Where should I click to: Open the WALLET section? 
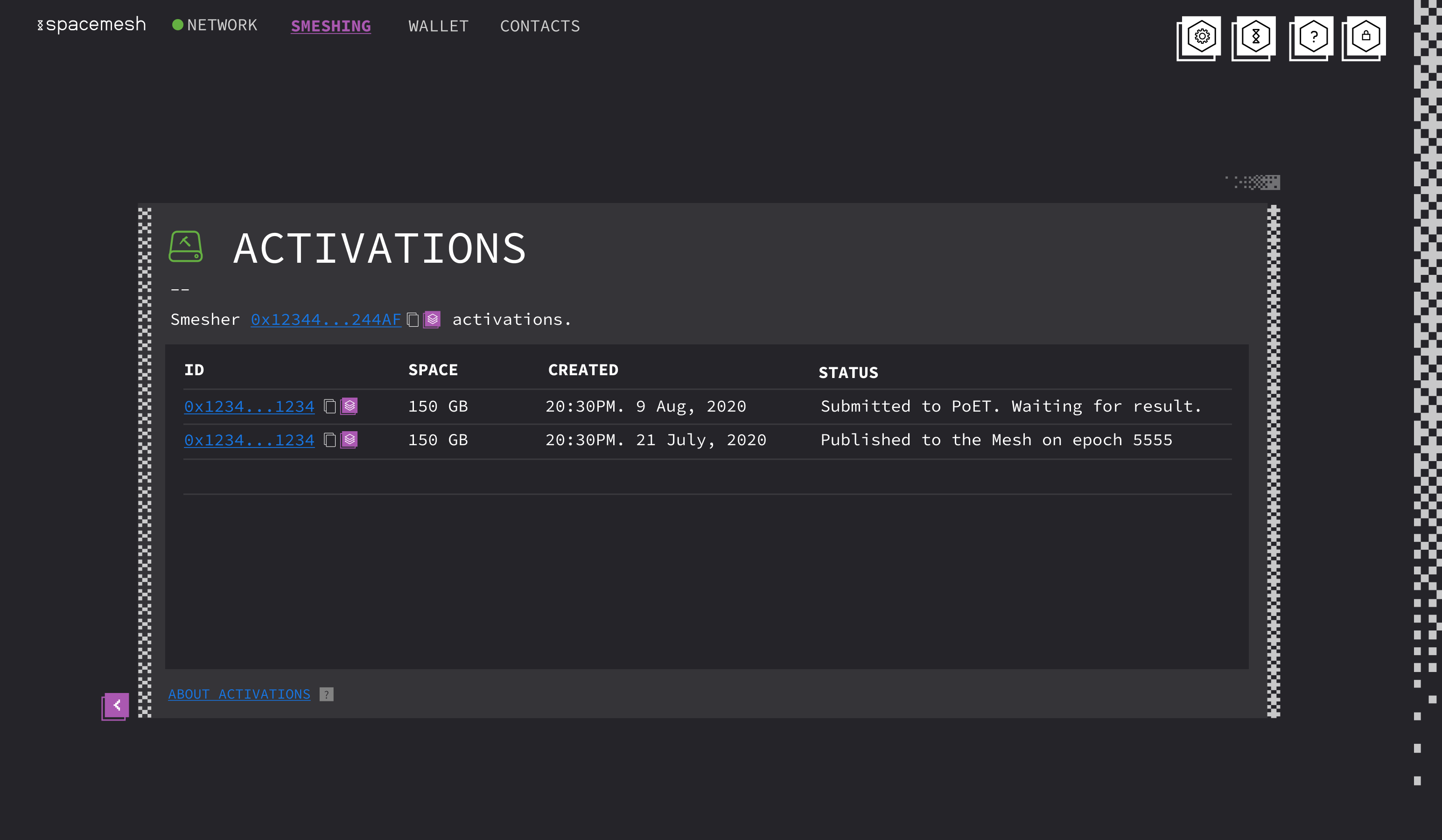[438, 26]
